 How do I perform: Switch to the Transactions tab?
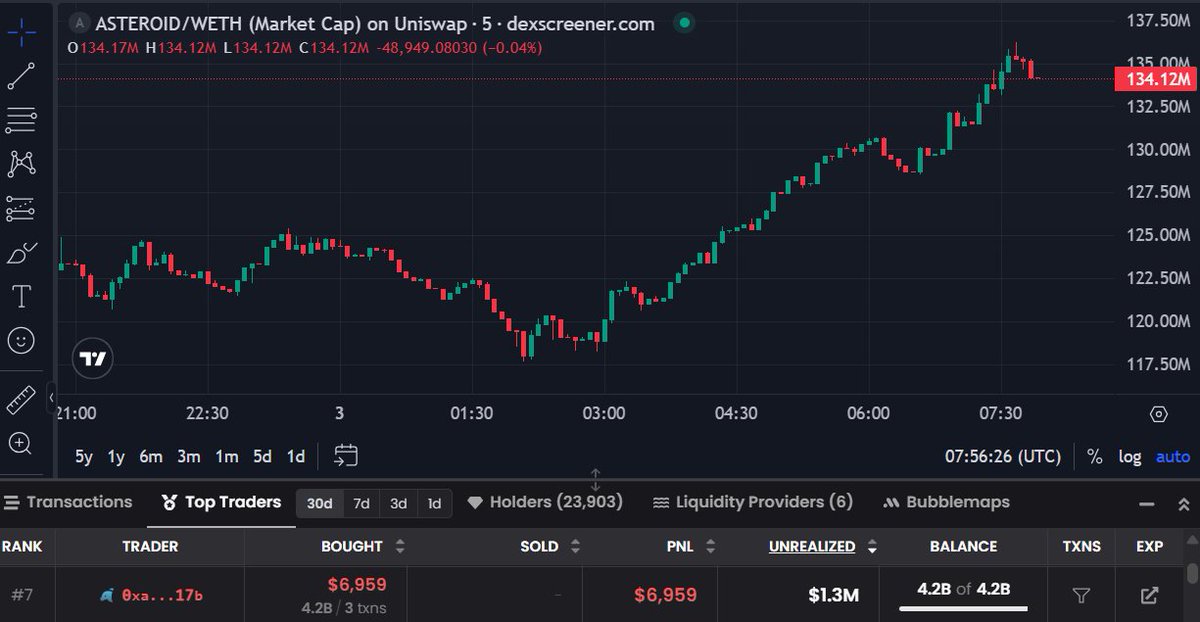(67, 502)
